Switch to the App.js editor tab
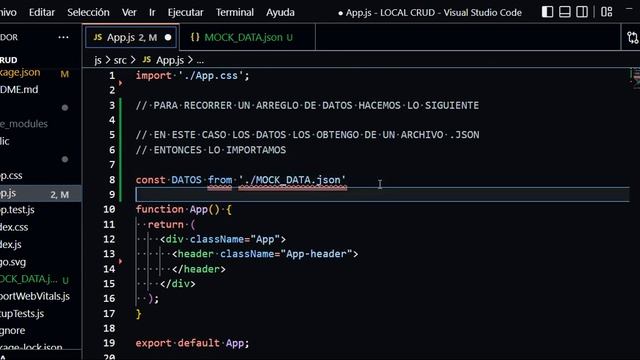 131,38
